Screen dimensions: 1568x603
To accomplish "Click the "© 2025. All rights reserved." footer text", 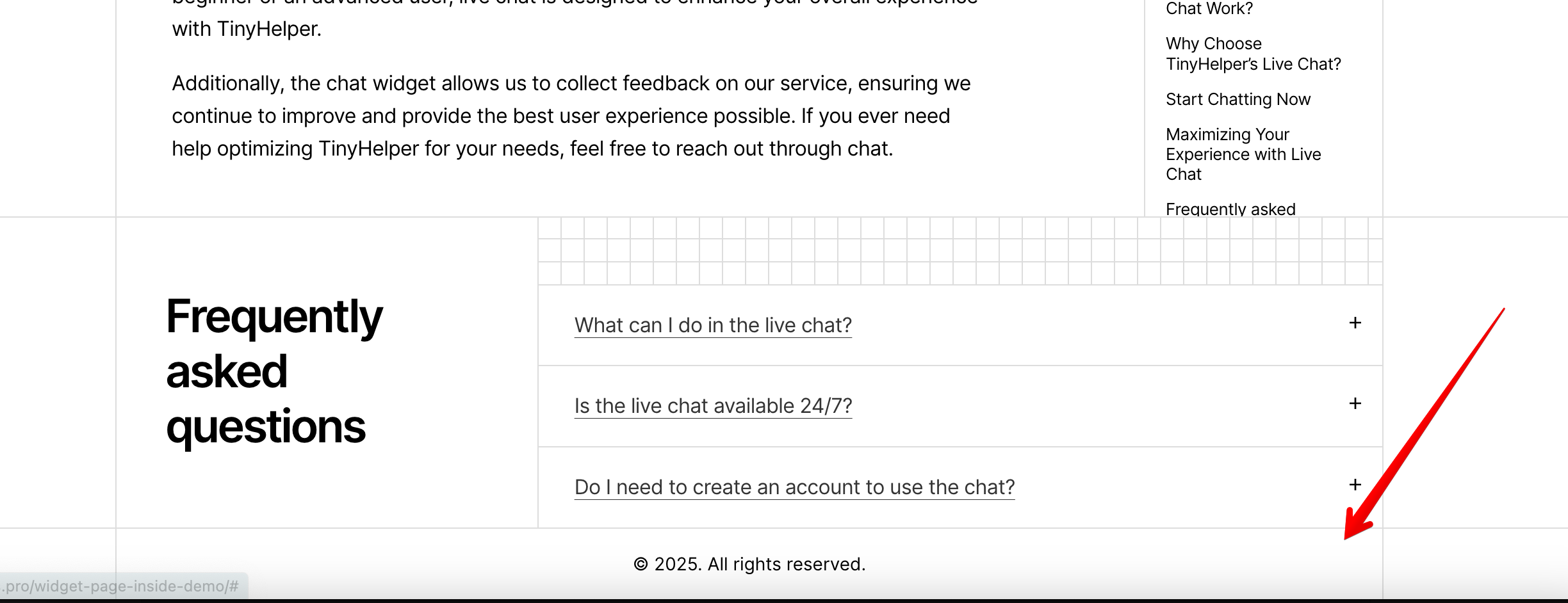I will [x=749, y=564].
